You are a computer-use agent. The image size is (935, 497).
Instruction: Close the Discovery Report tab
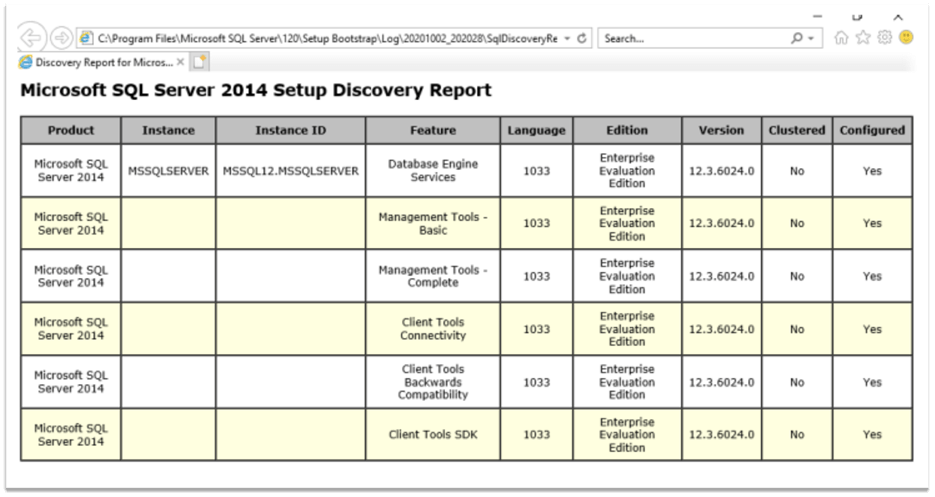point(180,62)
